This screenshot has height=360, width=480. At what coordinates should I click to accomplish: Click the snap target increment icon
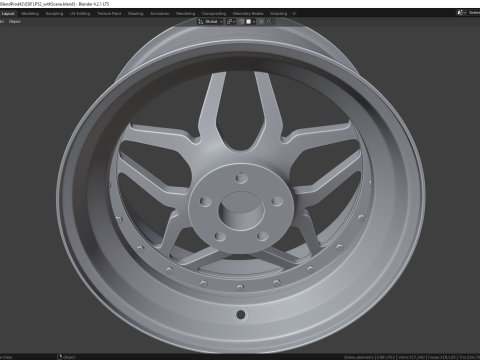(x=248, y=22)
